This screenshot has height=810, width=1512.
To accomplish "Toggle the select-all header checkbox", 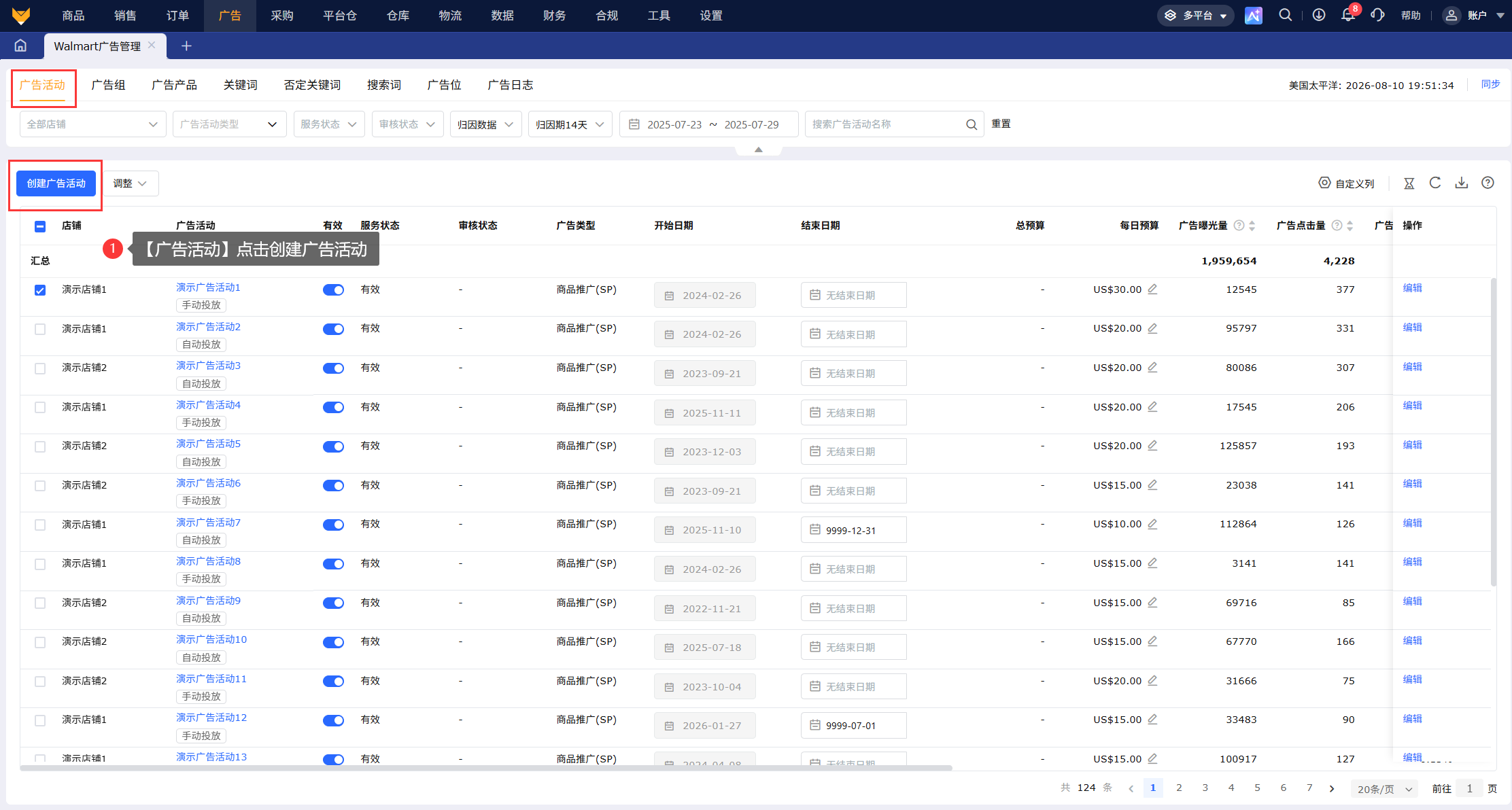I will [x=40, y=226].
